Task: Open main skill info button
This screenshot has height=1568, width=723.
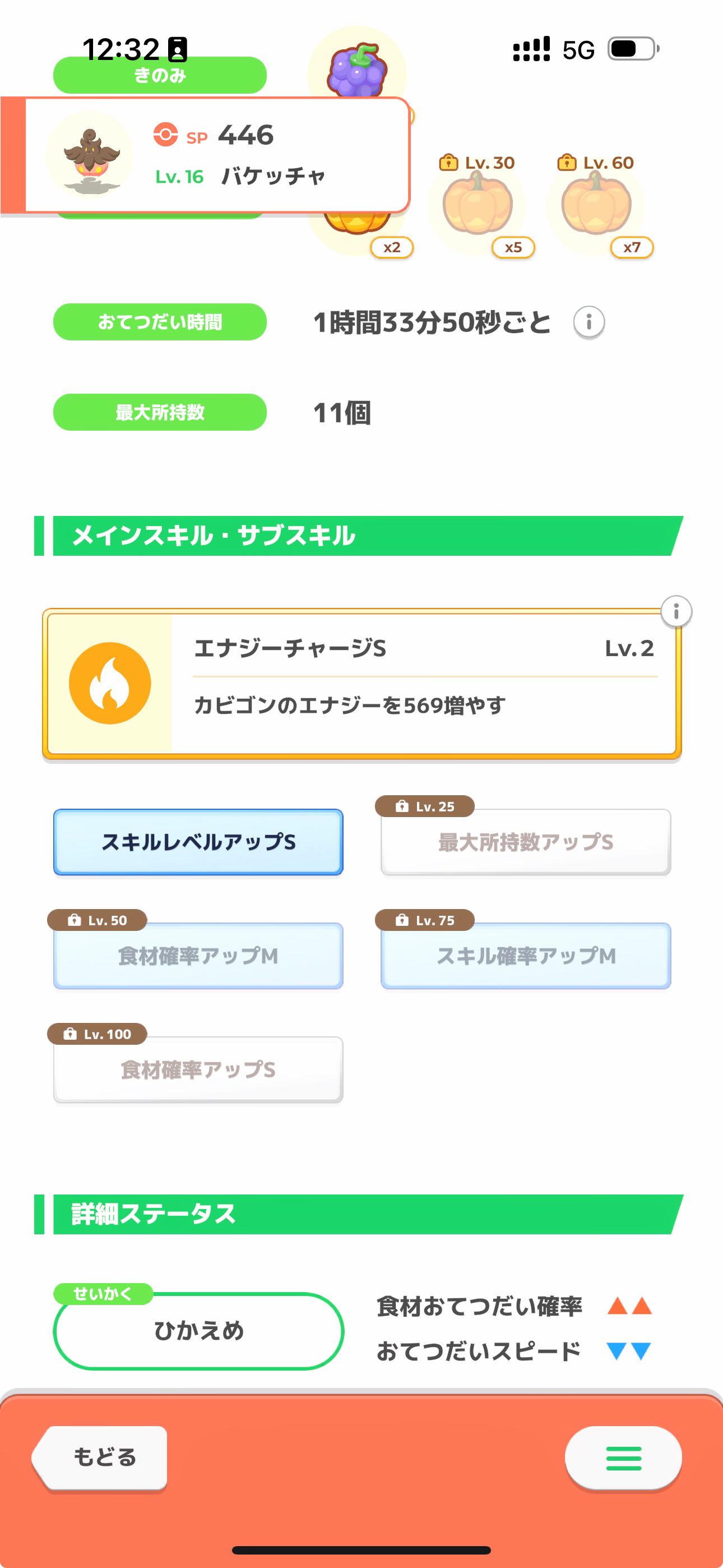Action: [x=676, y=611]
